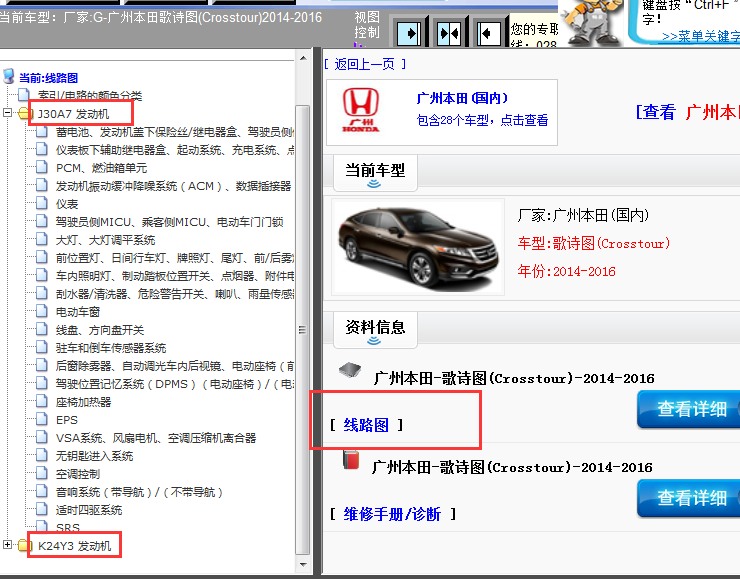Select the 当前车型 tab
The height and width of the screenshot is (579, 740).
375,172
